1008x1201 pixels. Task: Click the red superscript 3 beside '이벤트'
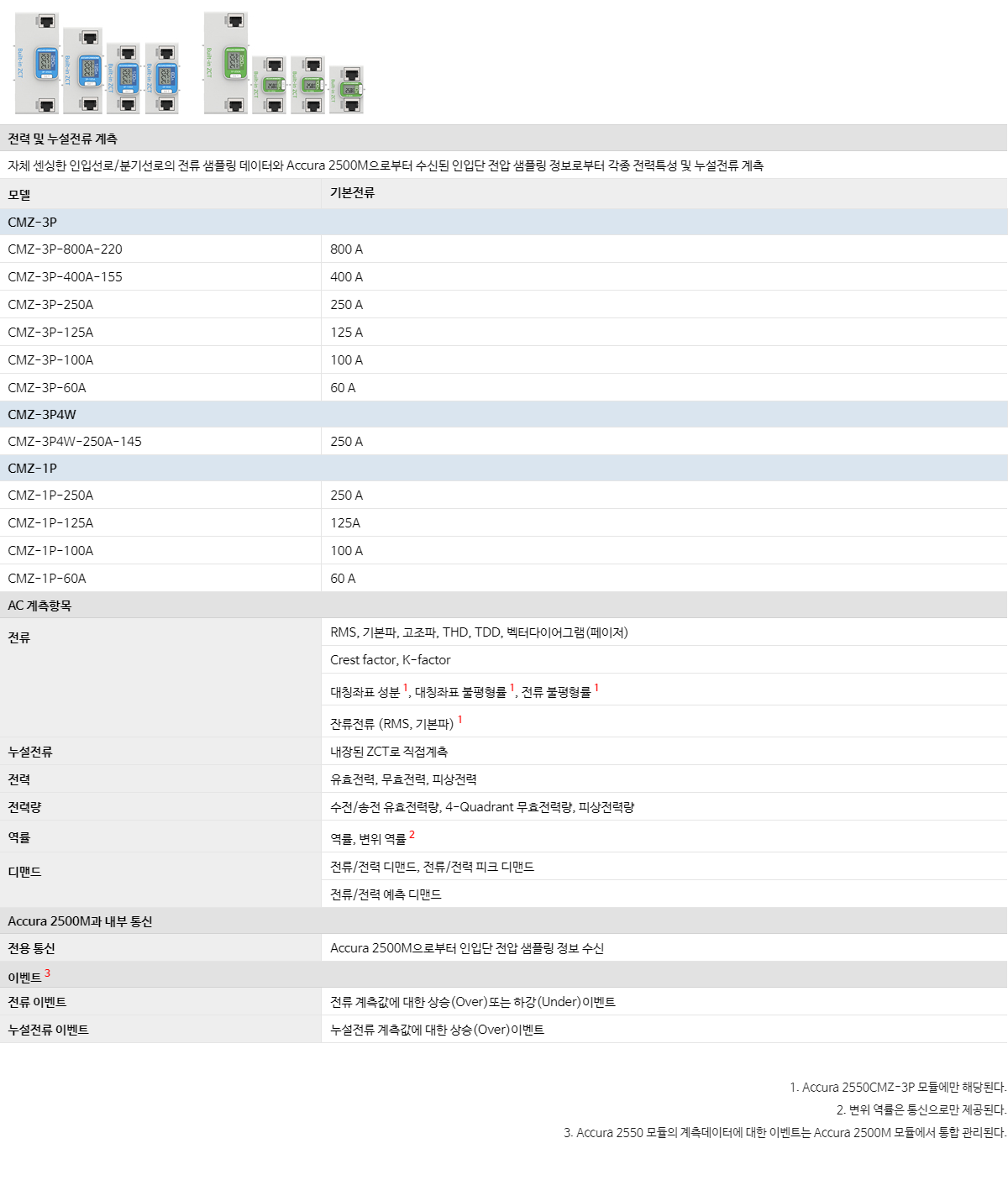(48, 973)
